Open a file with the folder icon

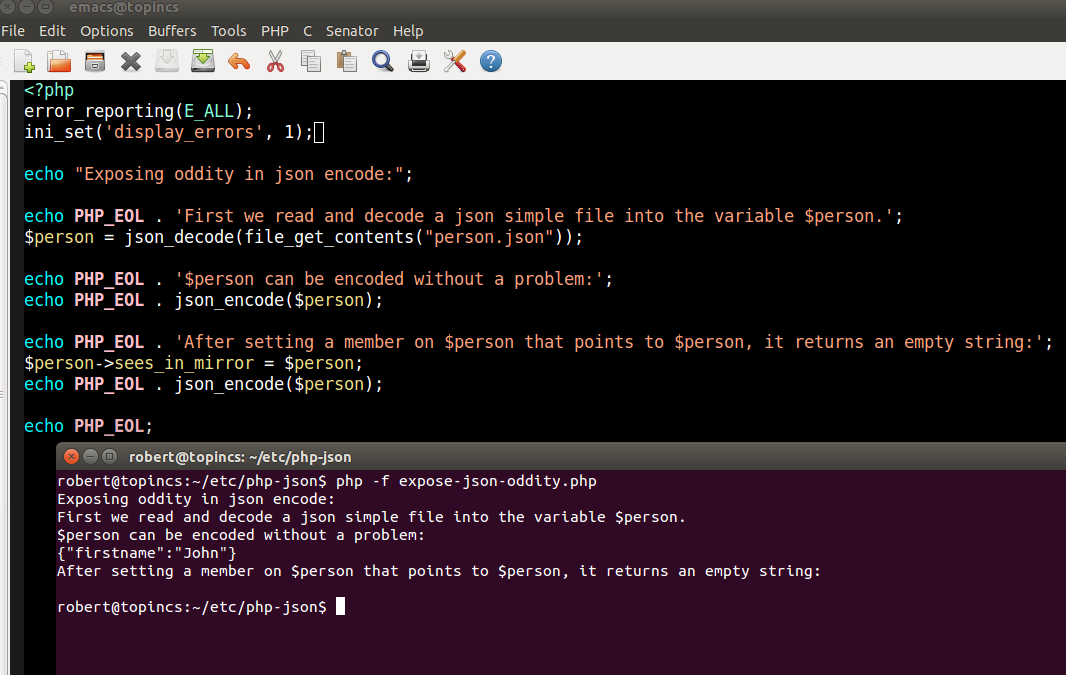tap(59, 62)
